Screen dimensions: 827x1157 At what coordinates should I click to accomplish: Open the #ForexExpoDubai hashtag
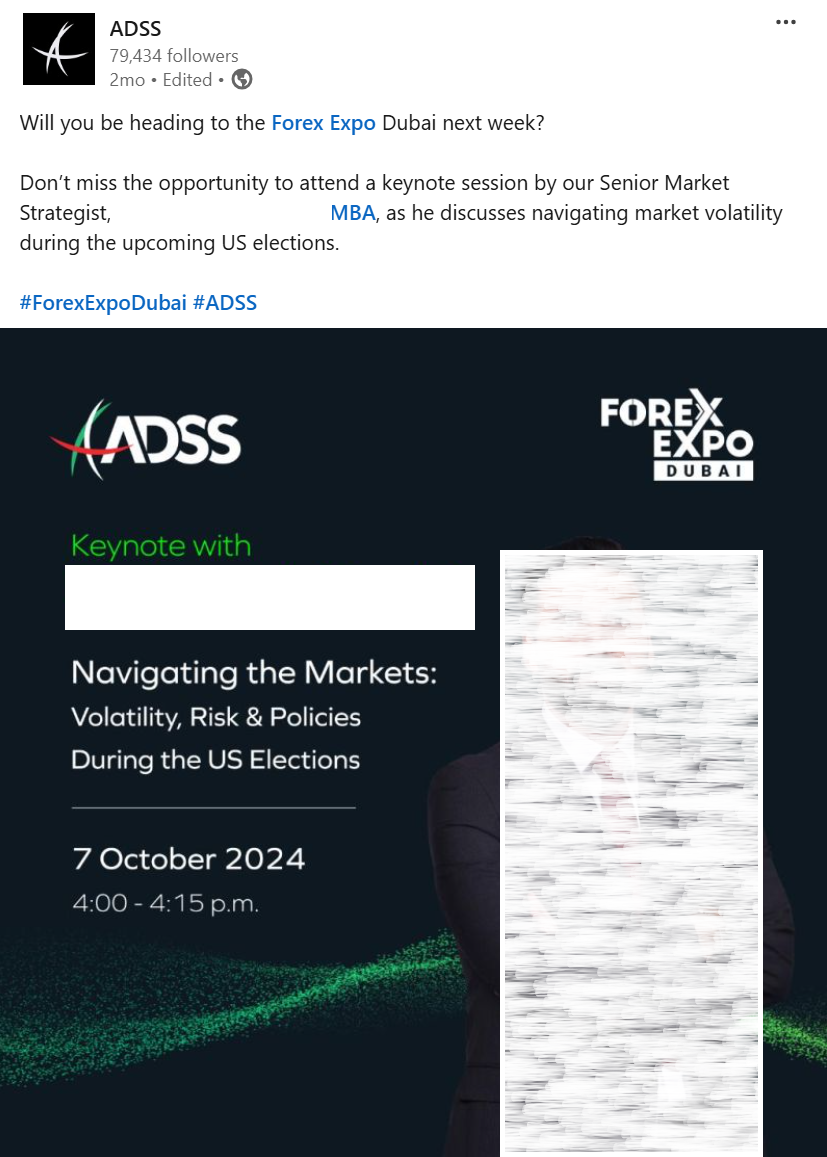click(103, 302)
